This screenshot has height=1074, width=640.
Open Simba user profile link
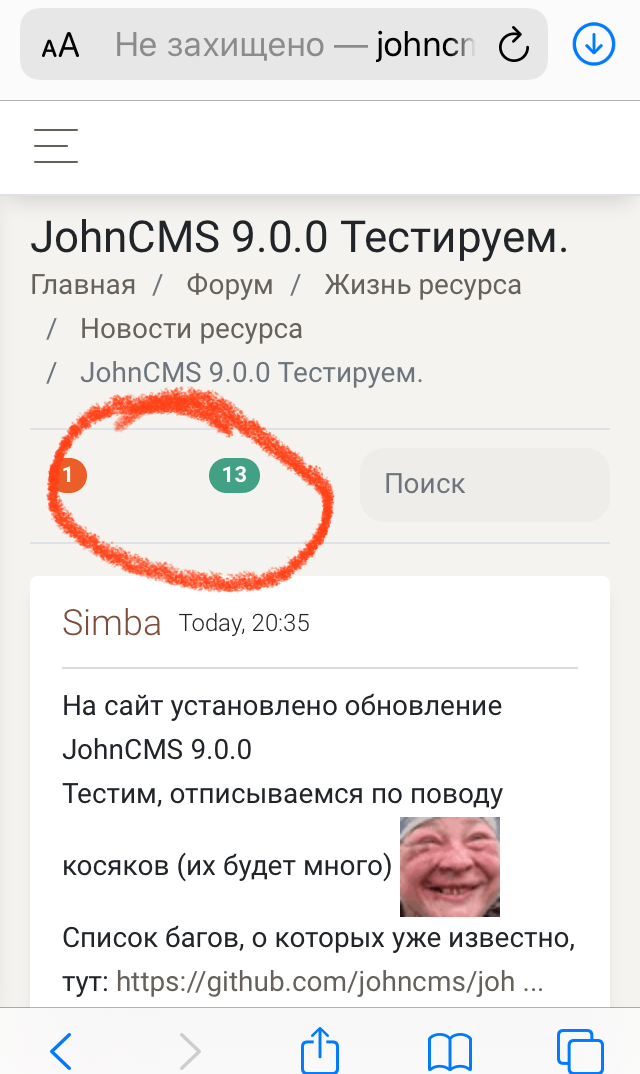point(112,623)
